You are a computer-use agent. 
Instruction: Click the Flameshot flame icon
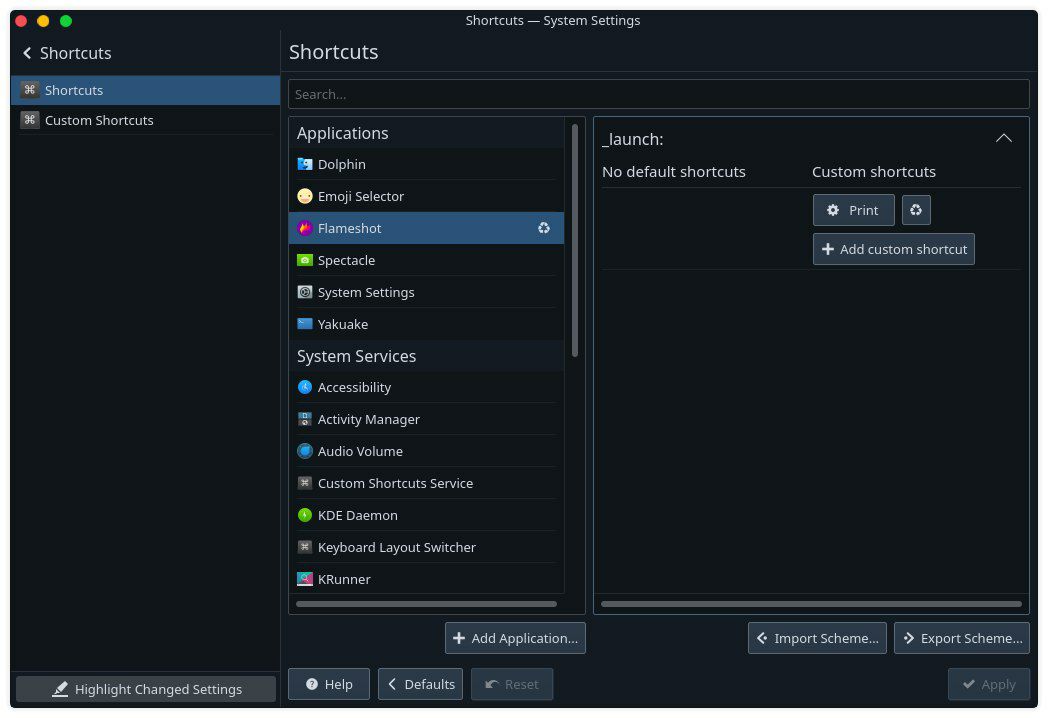[x=305, y=228]
